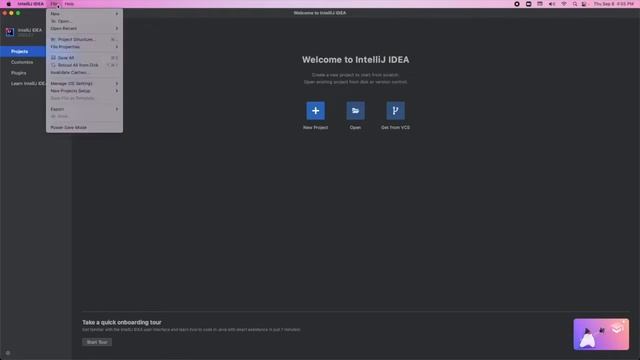Click the Project Structure icon in menu
This screenshot has height=360, width=640.
(53, 40)
